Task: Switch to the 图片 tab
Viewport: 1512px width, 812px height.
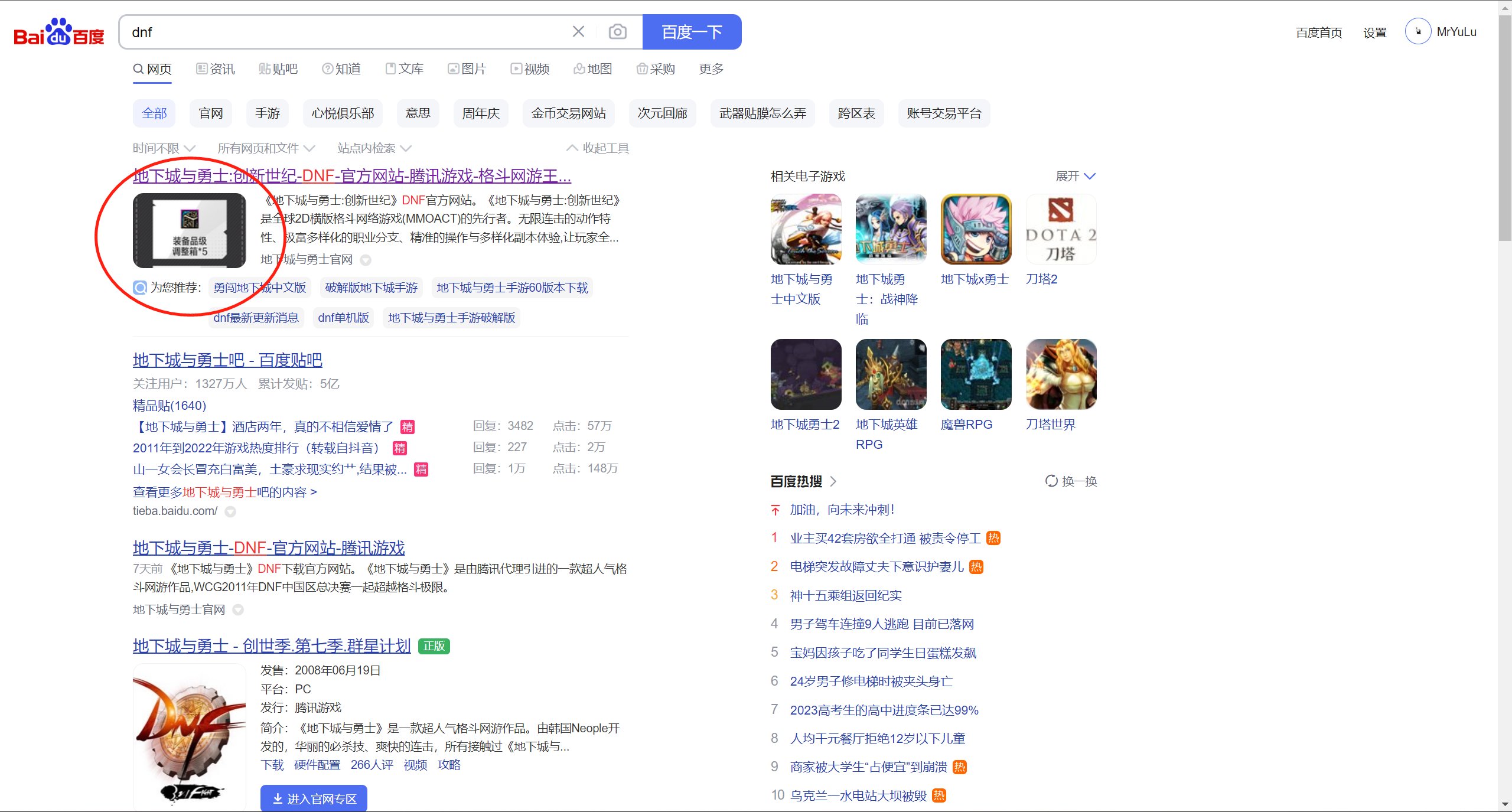Action: [x=467, y=69]
